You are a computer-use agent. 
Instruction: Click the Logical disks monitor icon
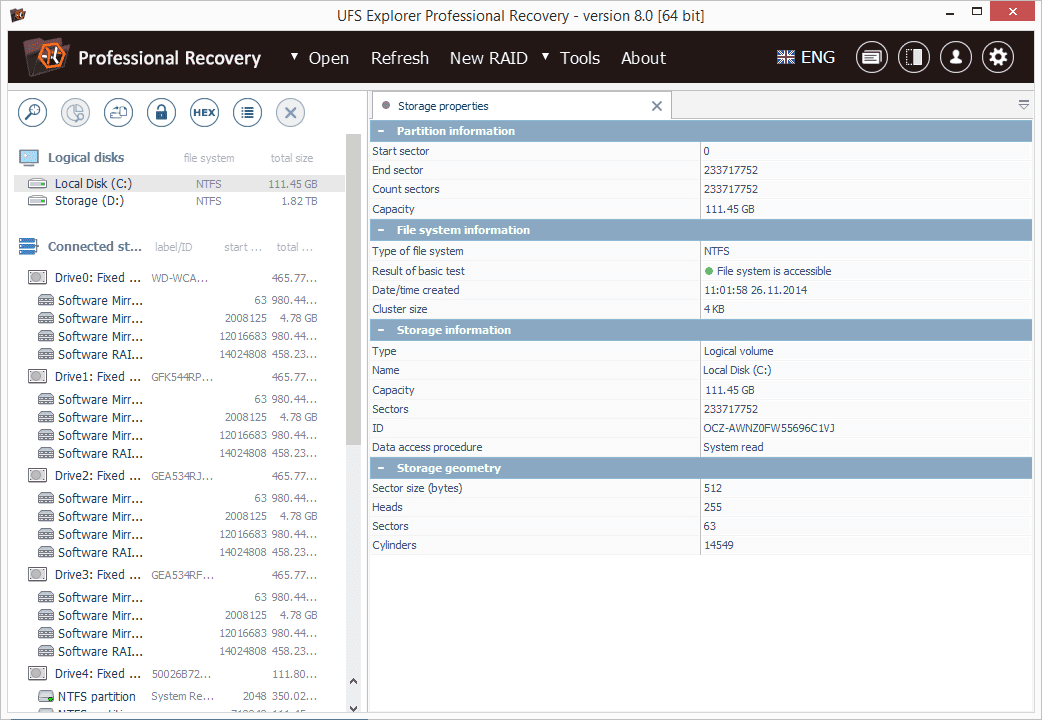point(29,158)
